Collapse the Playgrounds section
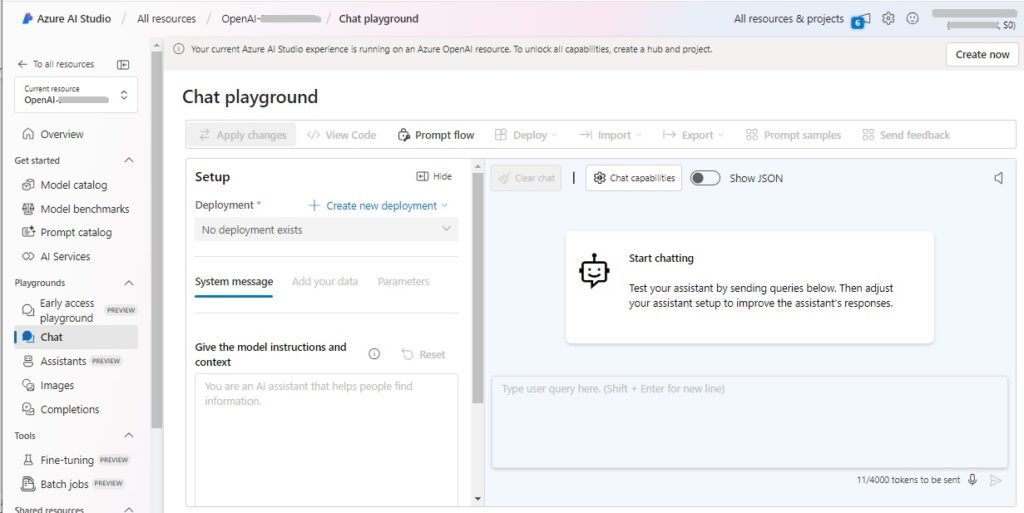Image resolution: width=1024 pixels, height=513 pixels. tap(129, 283)
